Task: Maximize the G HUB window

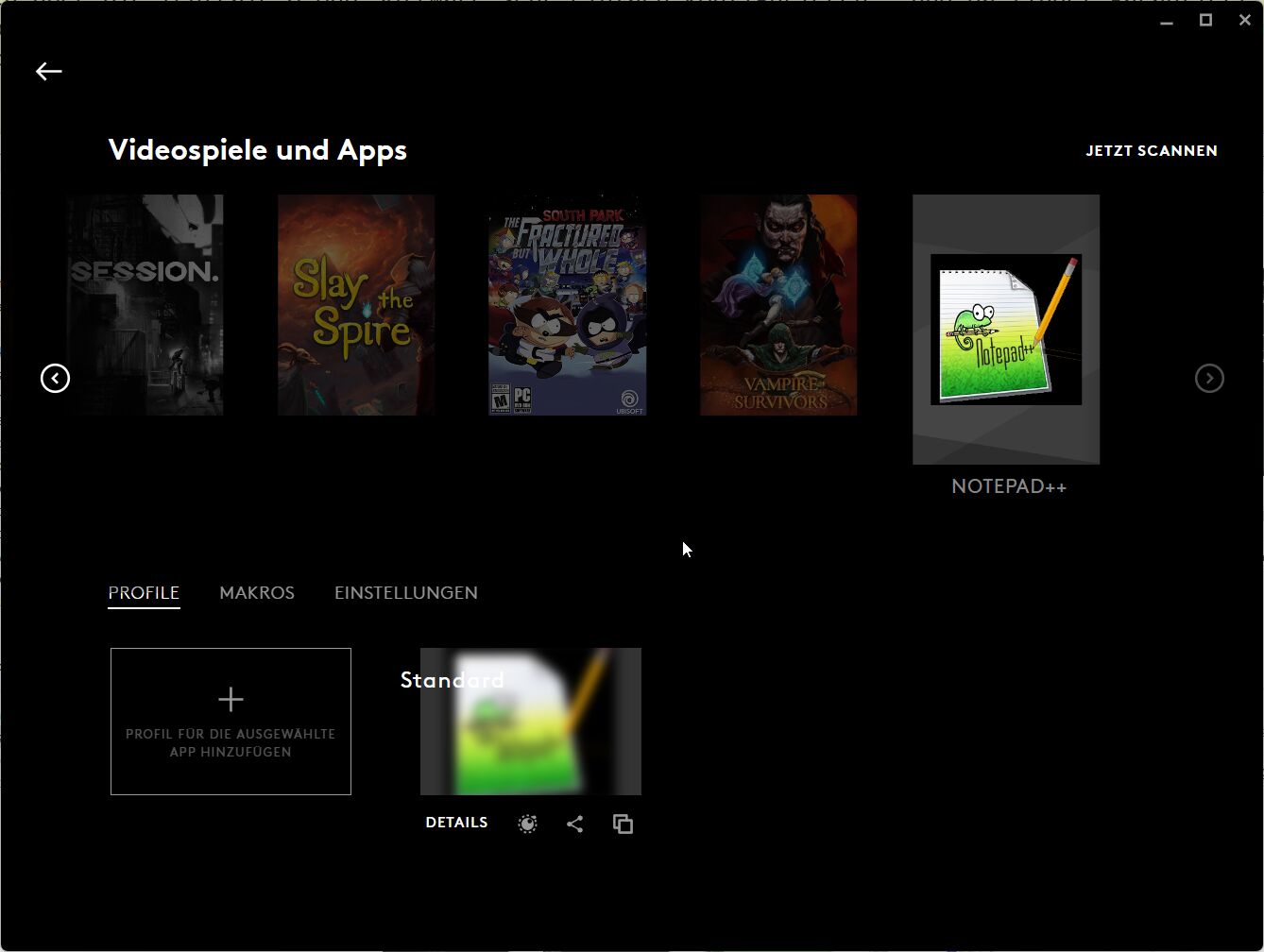Action: (1205, 20)
